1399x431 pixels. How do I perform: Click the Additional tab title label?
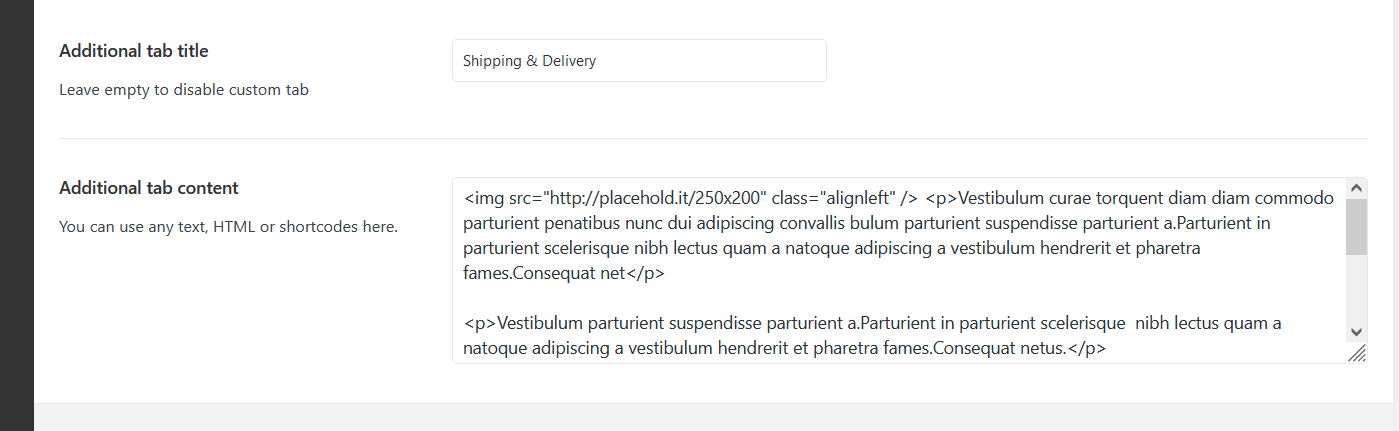134,51
